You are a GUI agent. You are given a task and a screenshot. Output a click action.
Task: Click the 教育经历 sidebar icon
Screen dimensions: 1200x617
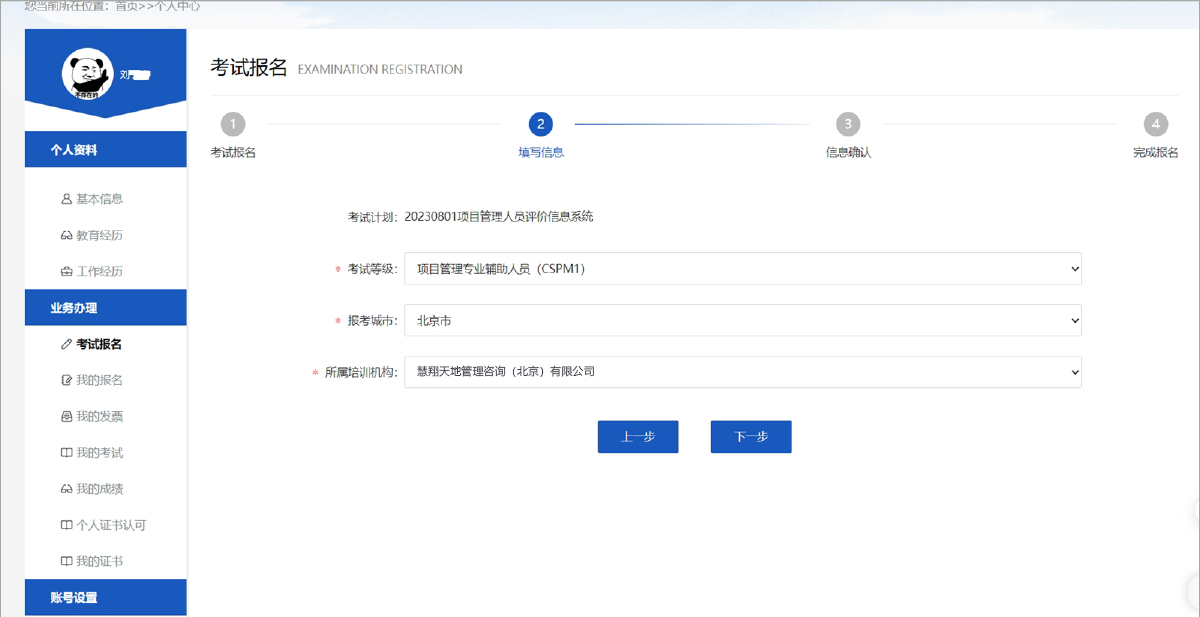pos(66,234)
